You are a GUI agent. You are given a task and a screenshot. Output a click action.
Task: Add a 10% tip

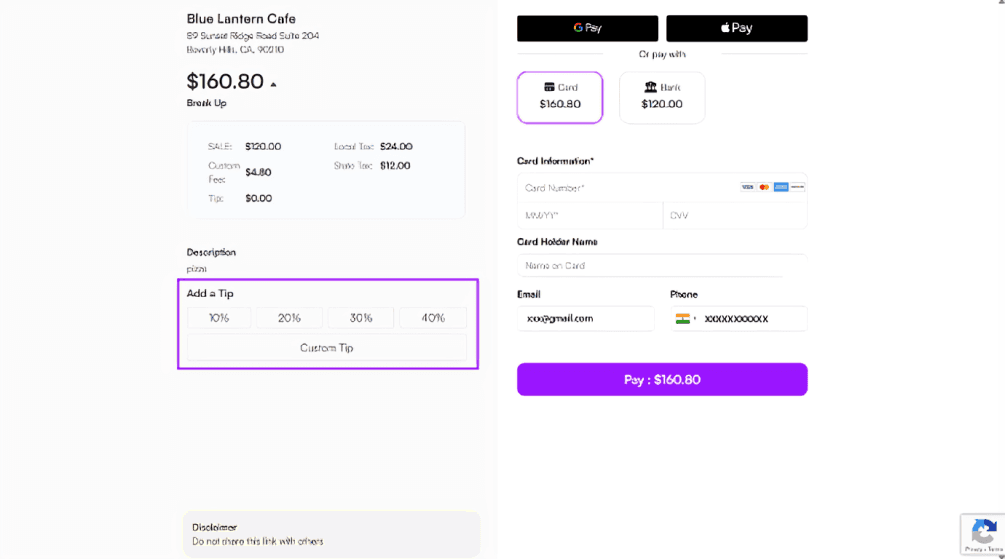pos(219,318)
